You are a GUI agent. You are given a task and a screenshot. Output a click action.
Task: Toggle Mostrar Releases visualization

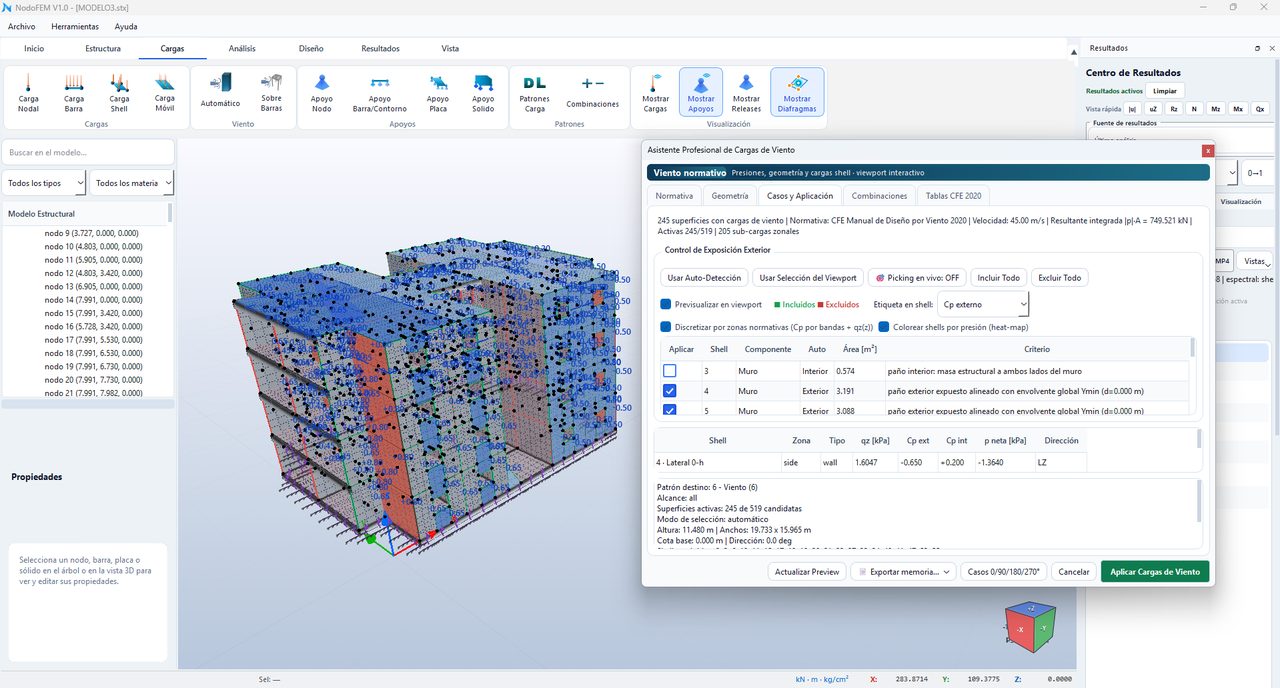(746, 92)
